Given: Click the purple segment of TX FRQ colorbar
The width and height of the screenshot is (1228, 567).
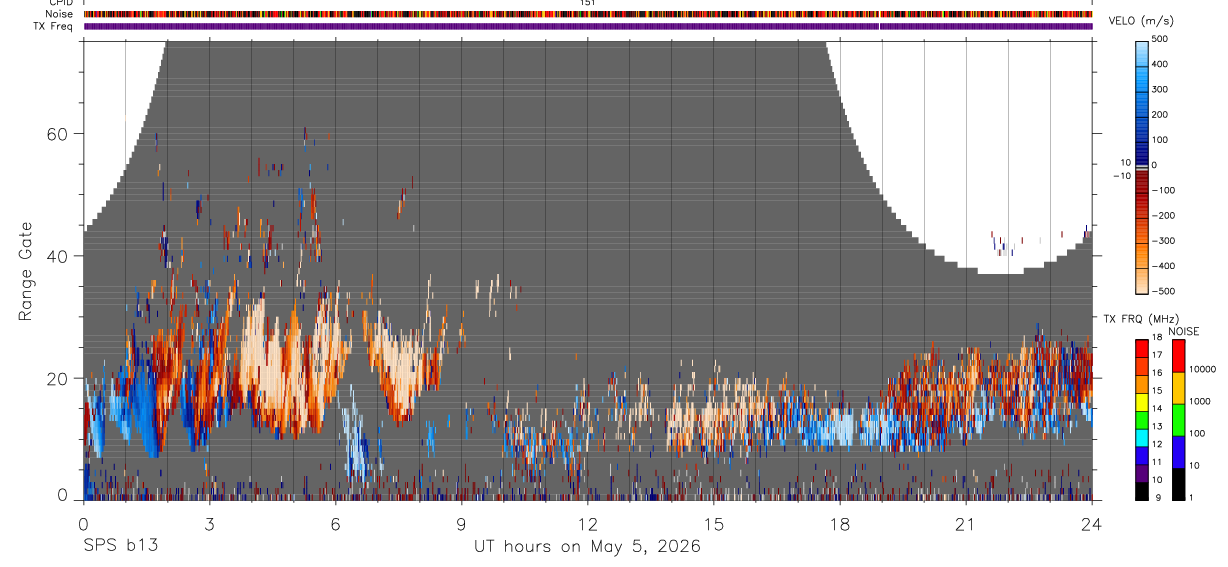Looking at the screenshot, I should click(1142, 472).
